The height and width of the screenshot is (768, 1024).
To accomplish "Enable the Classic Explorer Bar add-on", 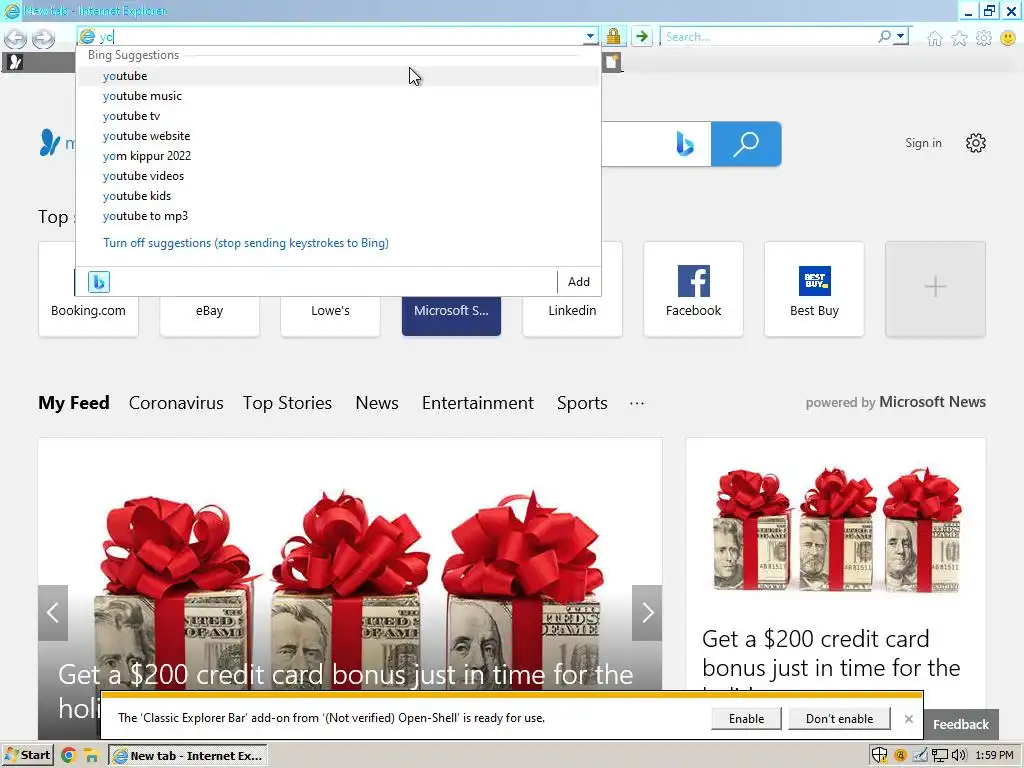I will pos(746,718).
